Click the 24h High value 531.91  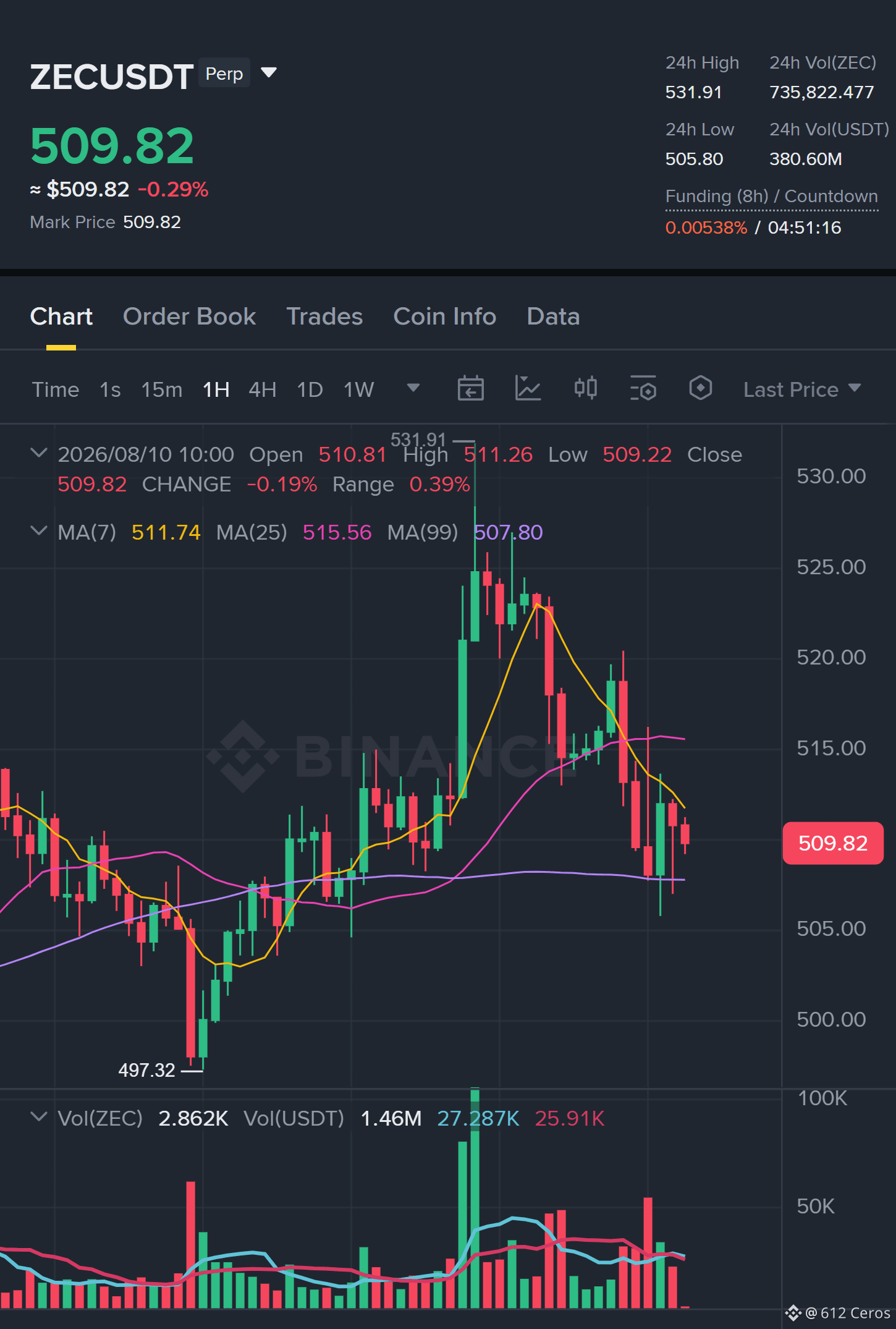coord(693,93)
